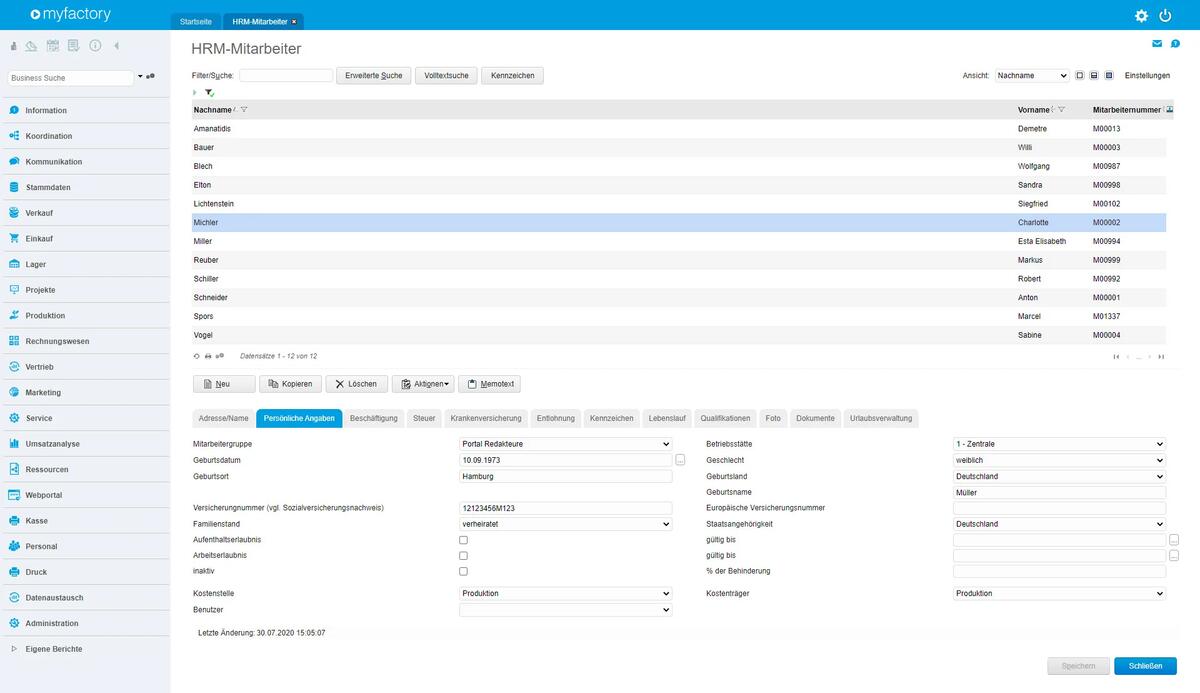The width and height of the screenshot is (1200, 693).
Task: Switch to the Beschäftigung tab
Action: [374, 418]
